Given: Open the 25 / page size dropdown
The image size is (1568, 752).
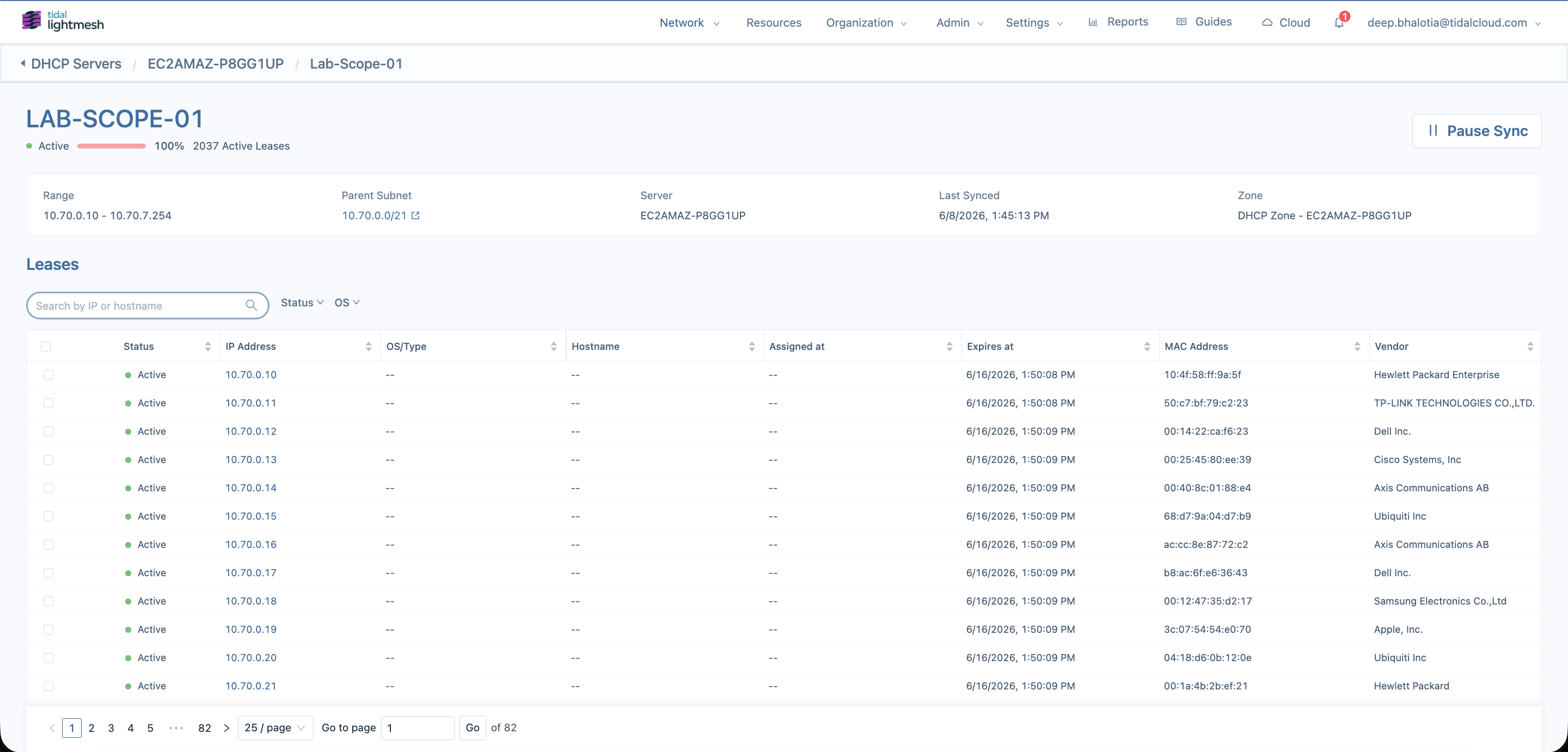Looking at the screenshot, I should pos(275,728).
